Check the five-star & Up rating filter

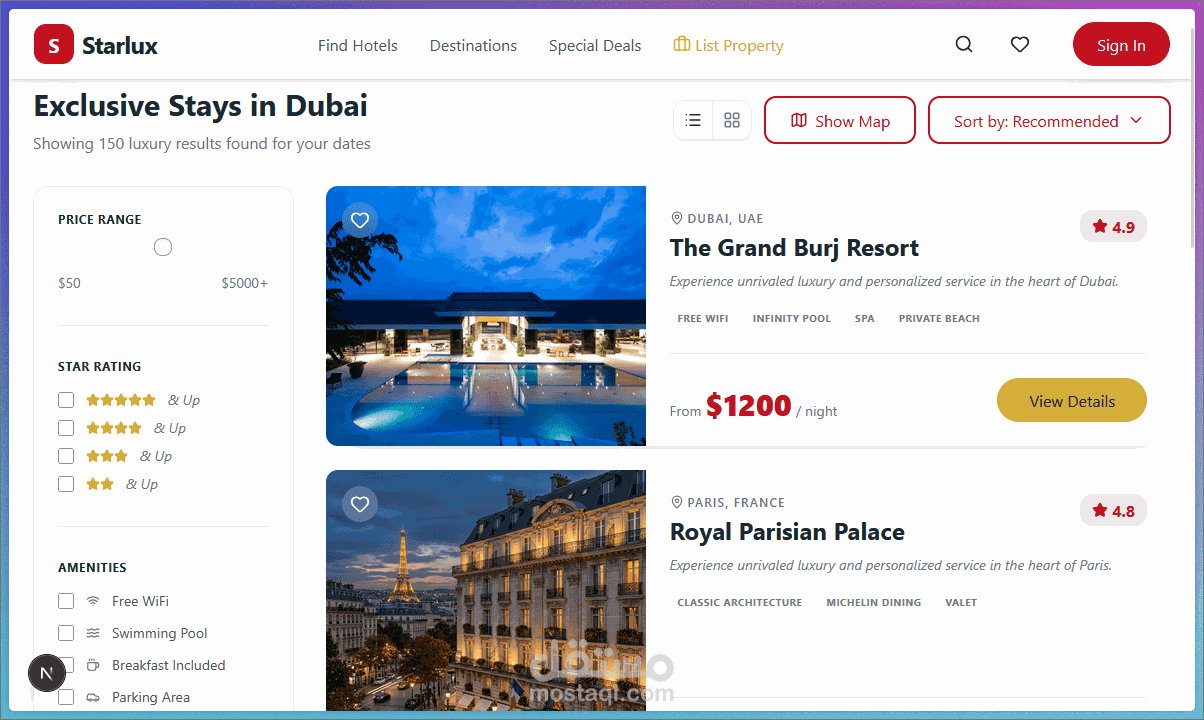(66, 400)
